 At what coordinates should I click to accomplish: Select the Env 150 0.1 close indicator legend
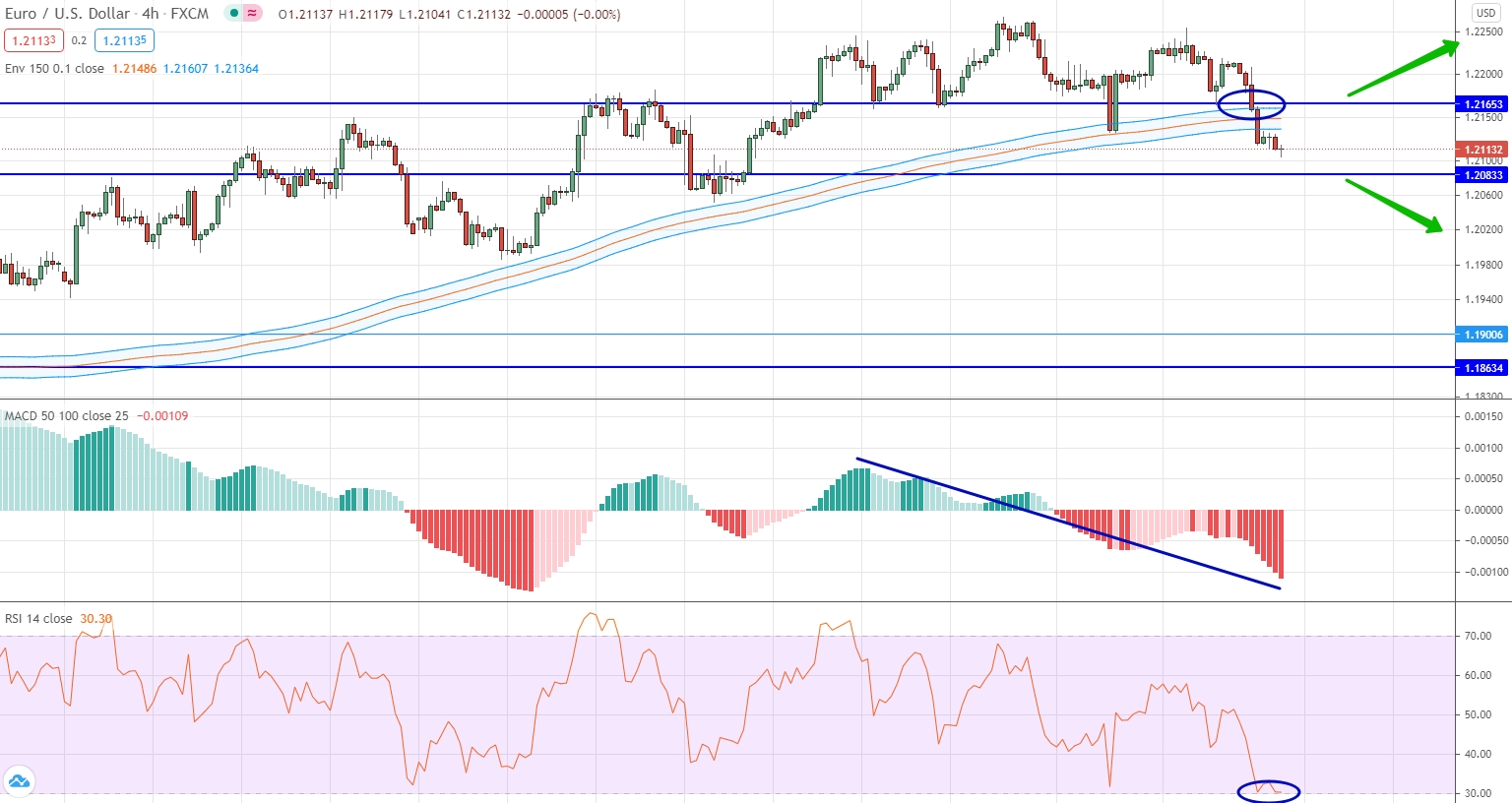(x=54, y=69)
